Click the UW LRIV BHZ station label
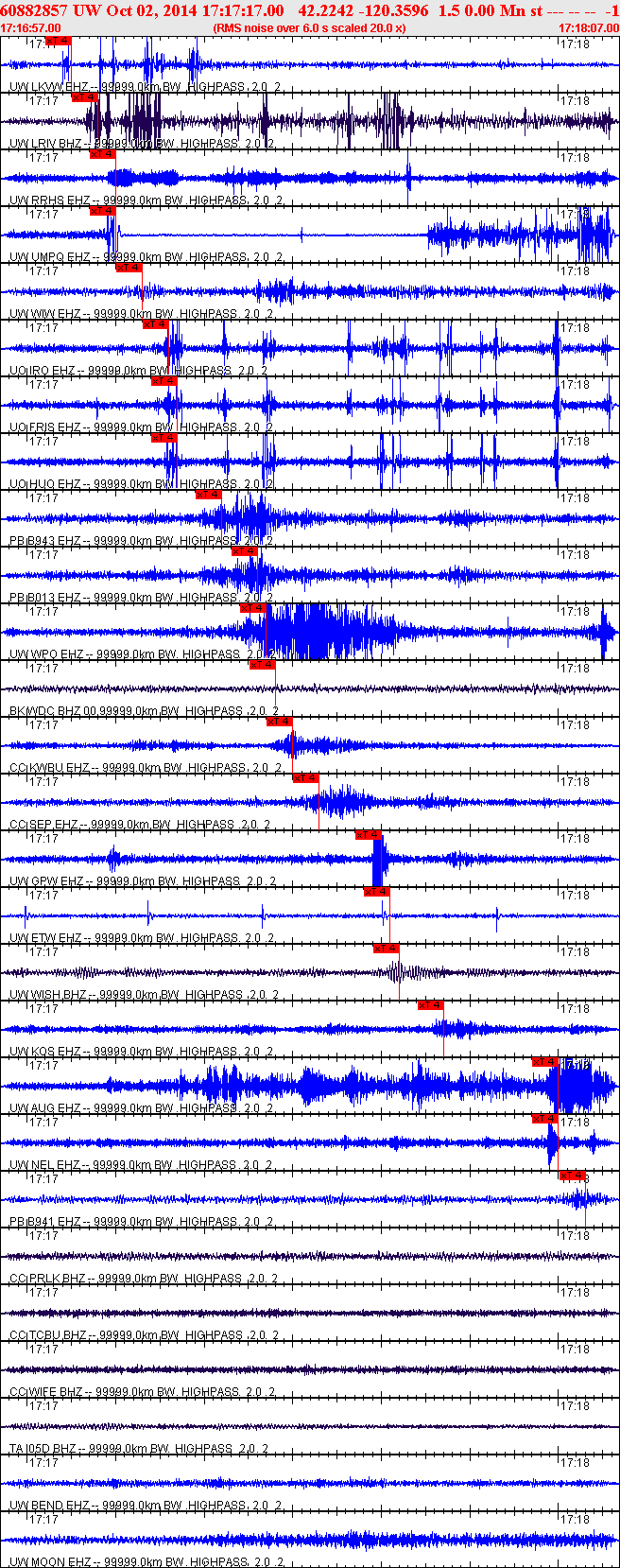620x1568 pixels. click(45, 144)
